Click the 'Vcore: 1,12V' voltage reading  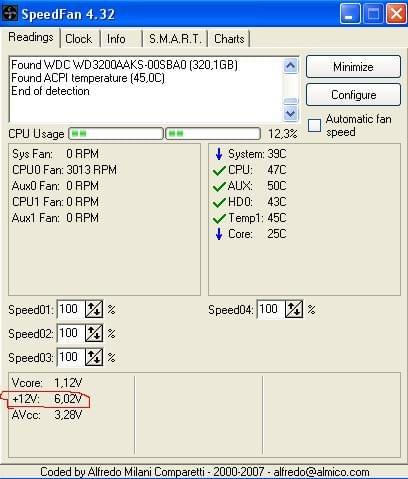(47, 383)
